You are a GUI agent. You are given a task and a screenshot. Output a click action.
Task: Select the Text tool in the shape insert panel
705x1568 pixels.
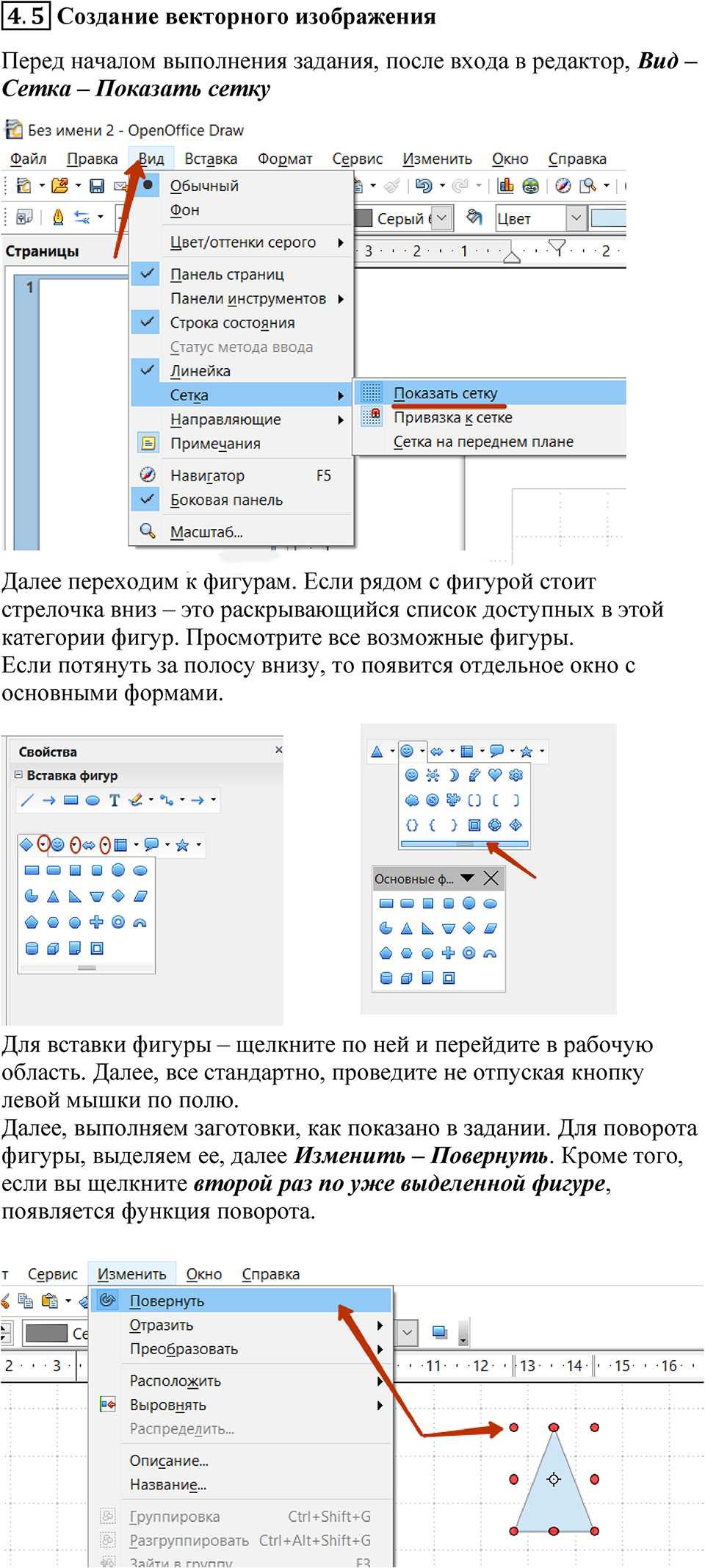click(114, 800)
